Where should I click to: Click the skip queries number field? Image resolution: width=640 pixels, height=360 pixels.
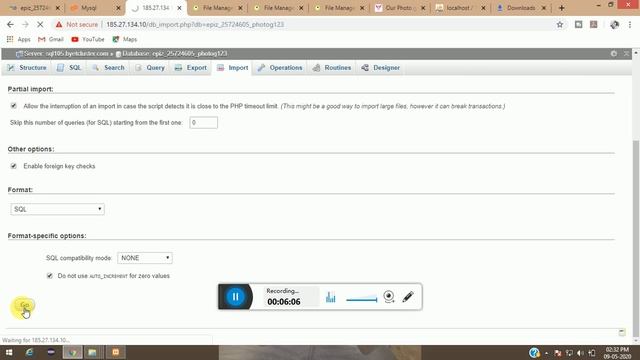click(x=204, y=122)
